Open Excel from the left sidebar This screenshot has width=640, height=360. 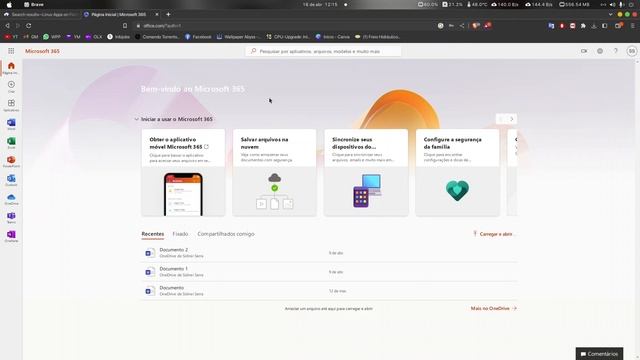pyautogui.click(x=11, y=142)
